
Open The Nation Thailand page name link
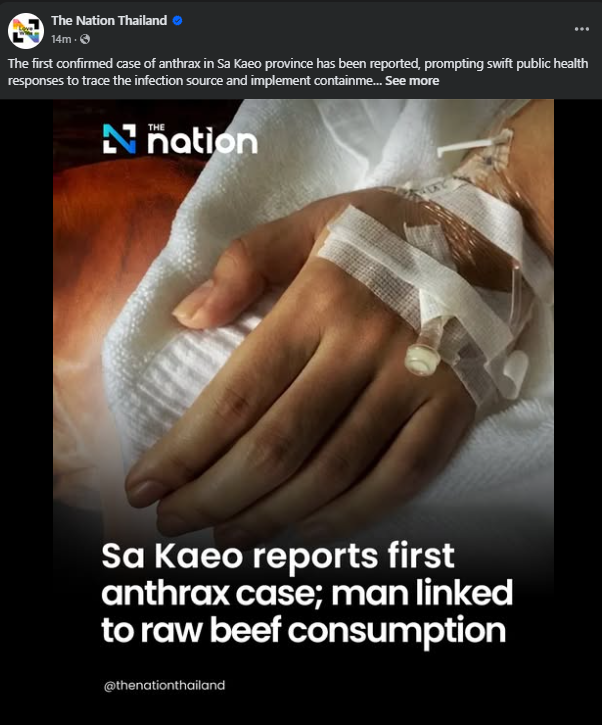pyautogui.click(x=109, y=20)
